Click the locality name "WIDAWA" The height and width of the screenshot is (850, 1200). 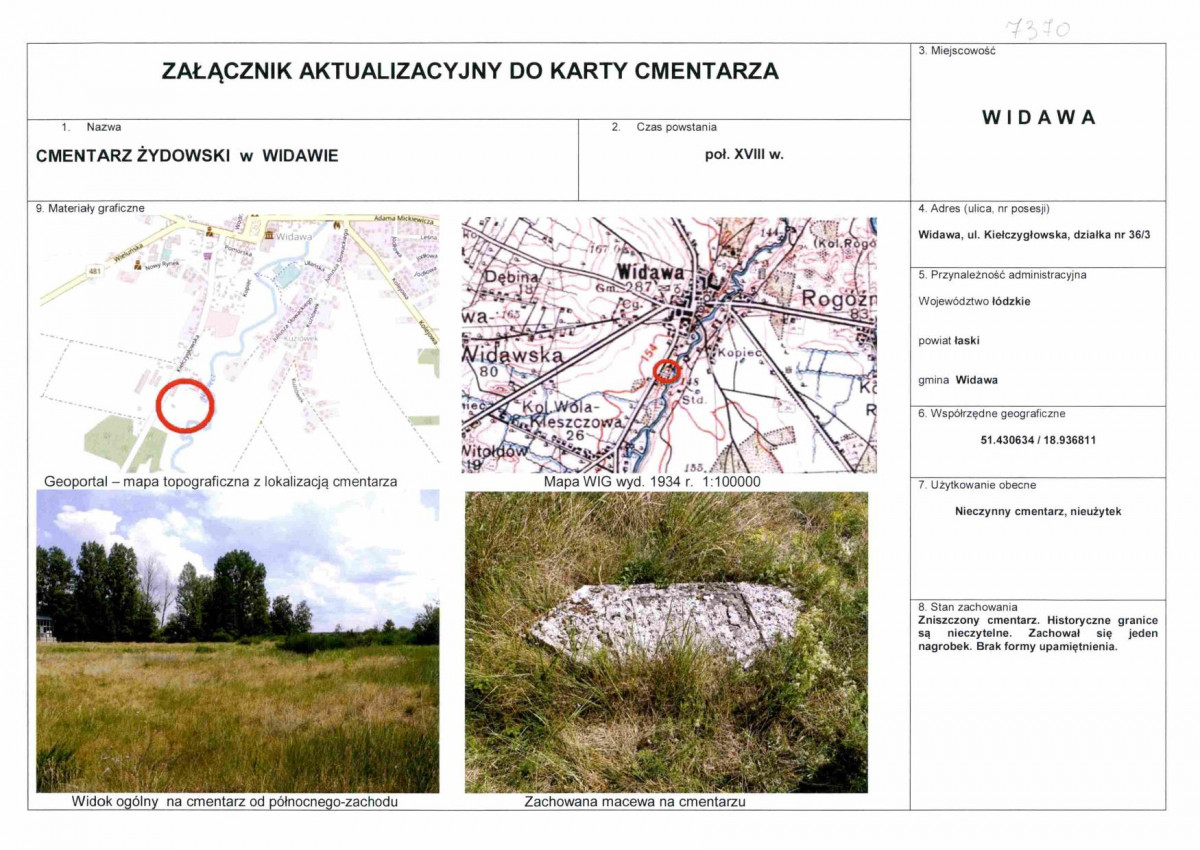pos(1039,117)
